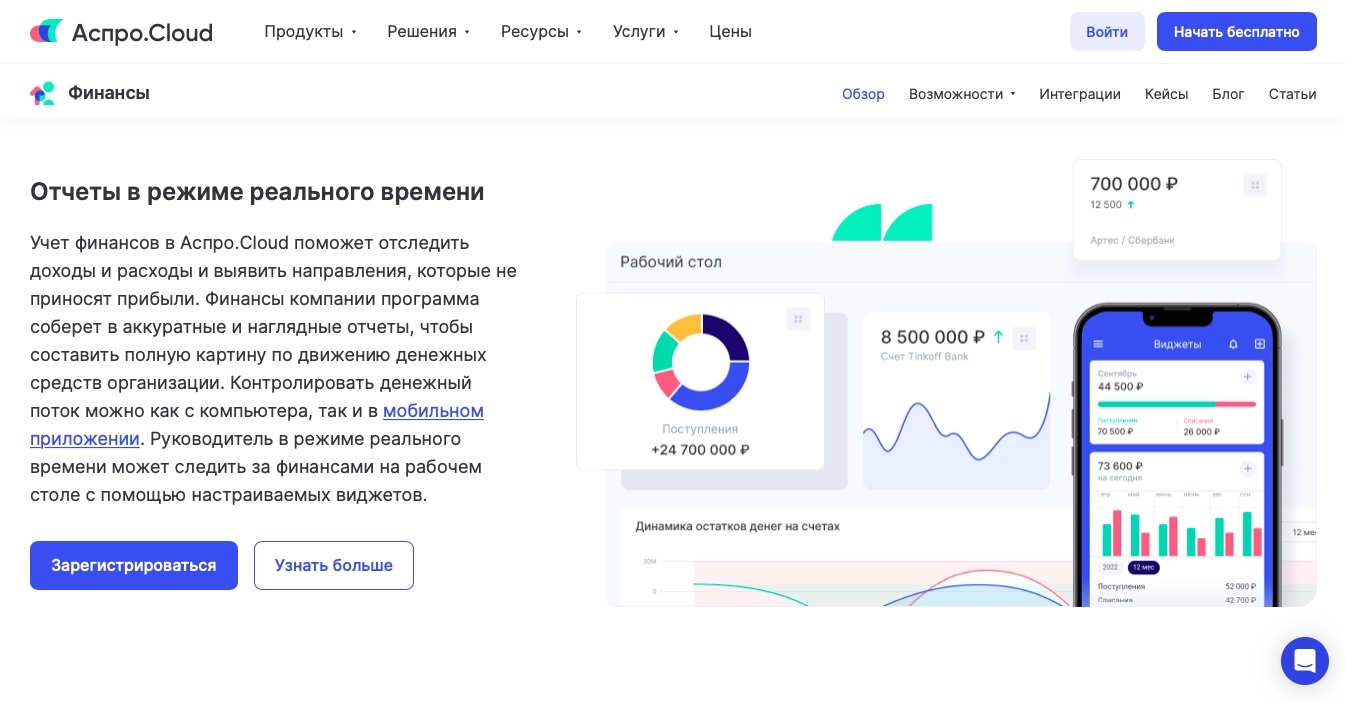Click the Узнать больше button
Viewport: 1345px width, 705px height.
(334, 565)
